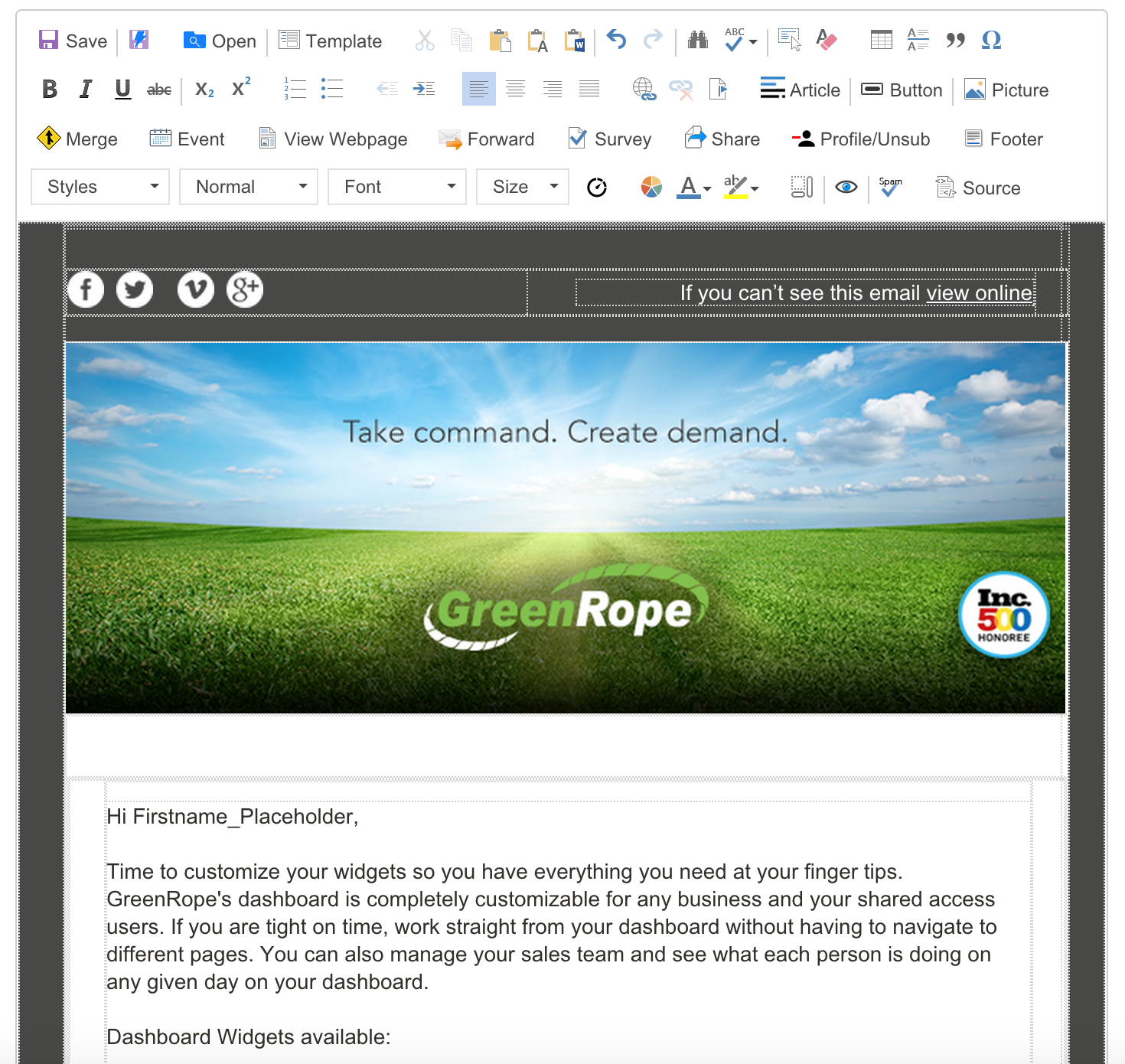
Task: Open the Merge fields option
Action: click(x=77, y=139)
